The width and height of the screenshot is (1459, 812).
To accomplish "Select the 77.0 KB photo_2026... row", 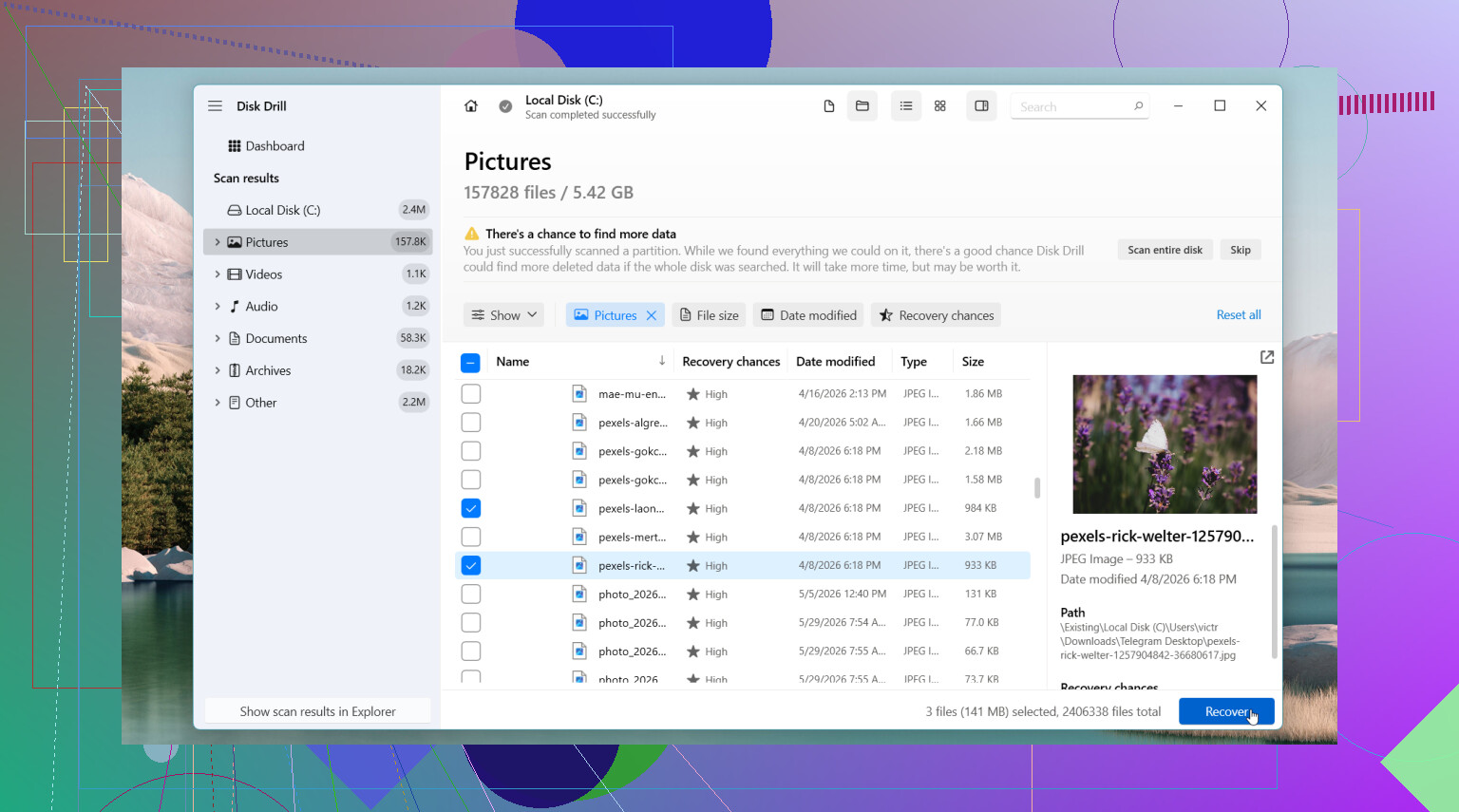I will tap(743, 623).
